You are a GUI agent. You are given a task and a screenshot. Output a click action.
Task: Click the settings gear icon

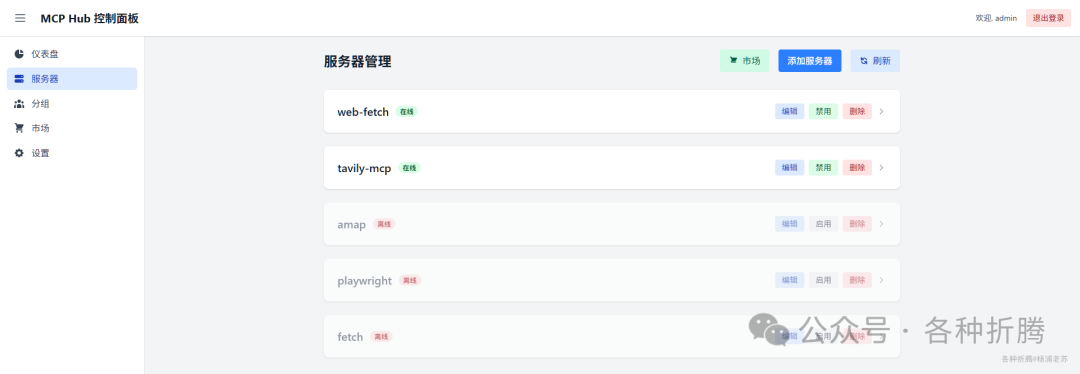pyautogui.click(x=19, y=153)
